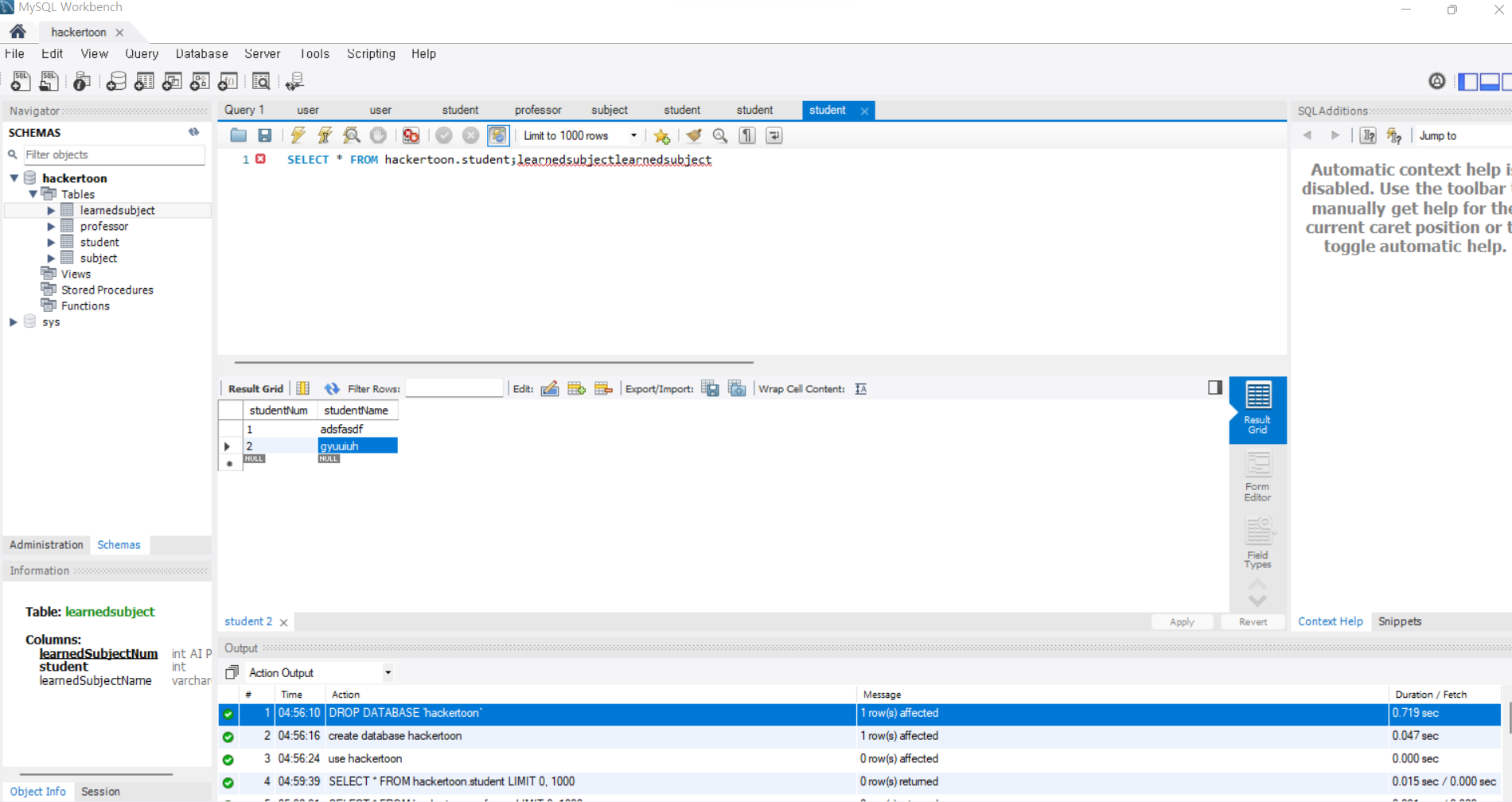Delete selected rows icon
The height and width of the screenshot is (802, 1512).
click(x=603, y=388)
